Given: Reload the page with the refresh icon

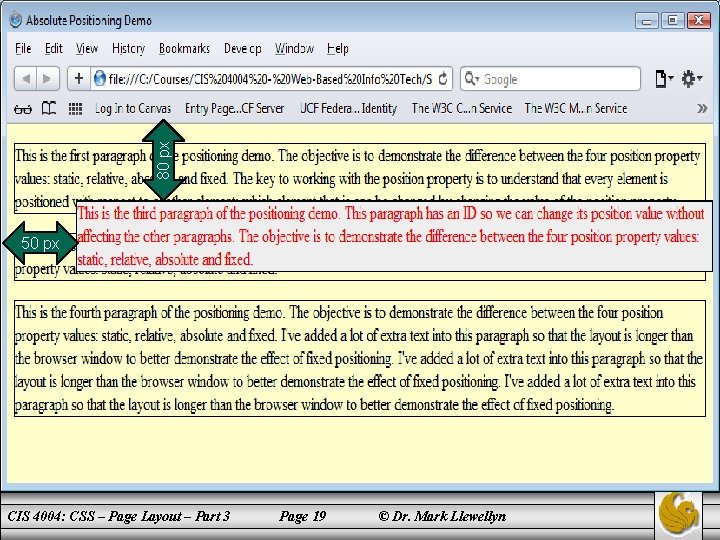Looking at the screenshot, I should tap(443, 79).
